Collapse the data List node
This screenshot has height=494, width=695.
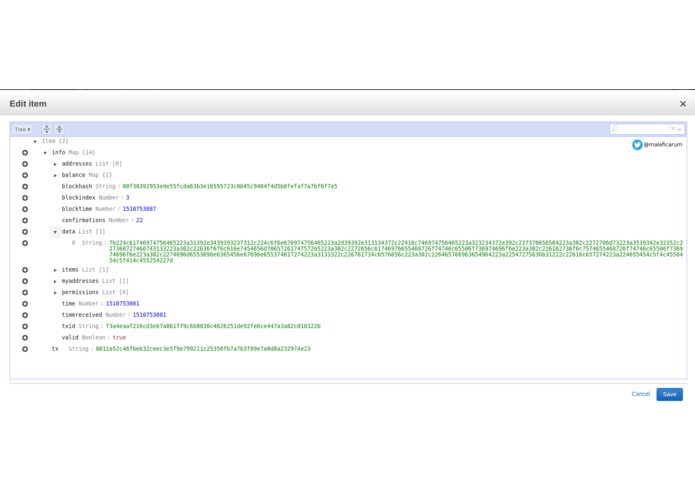[x=55, y=232]
